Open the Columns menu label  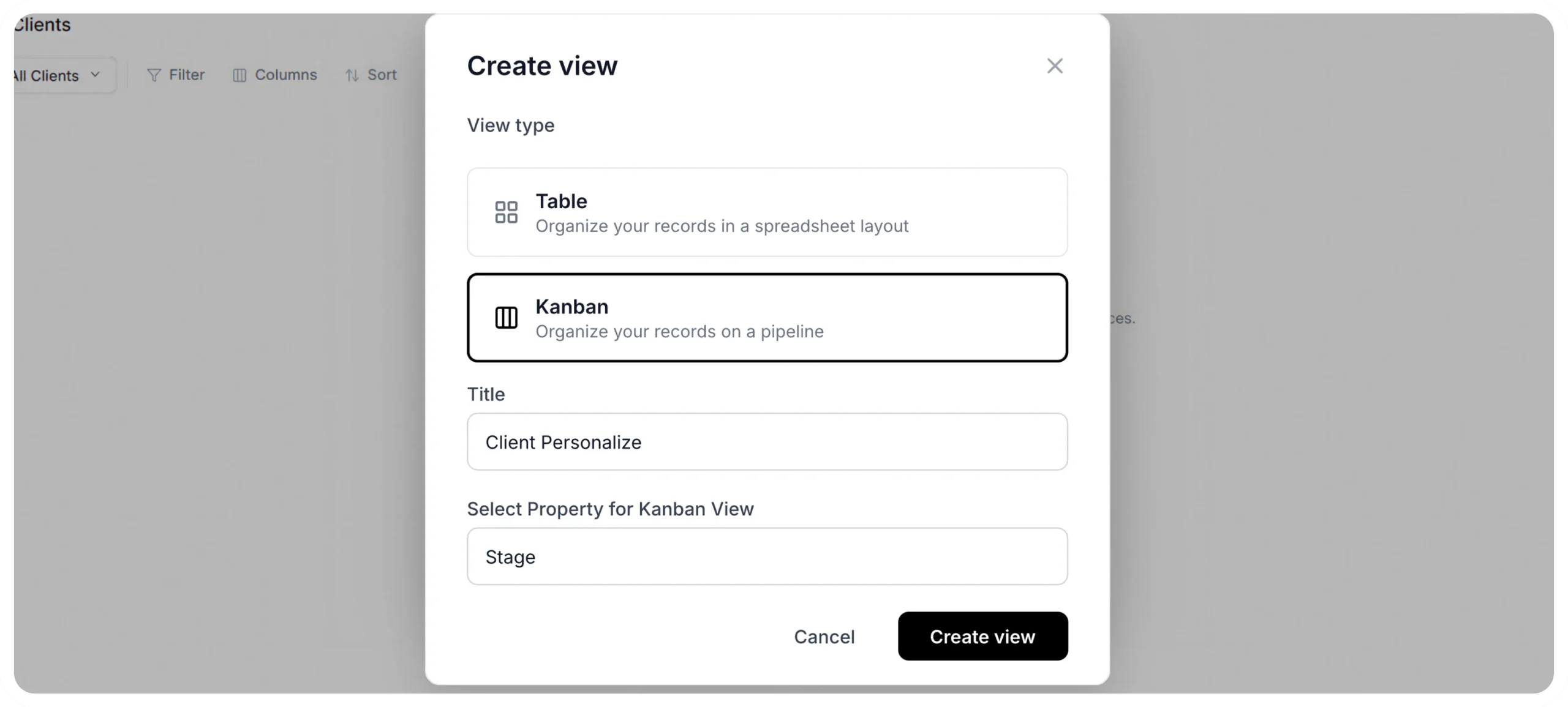click(286, 75)
